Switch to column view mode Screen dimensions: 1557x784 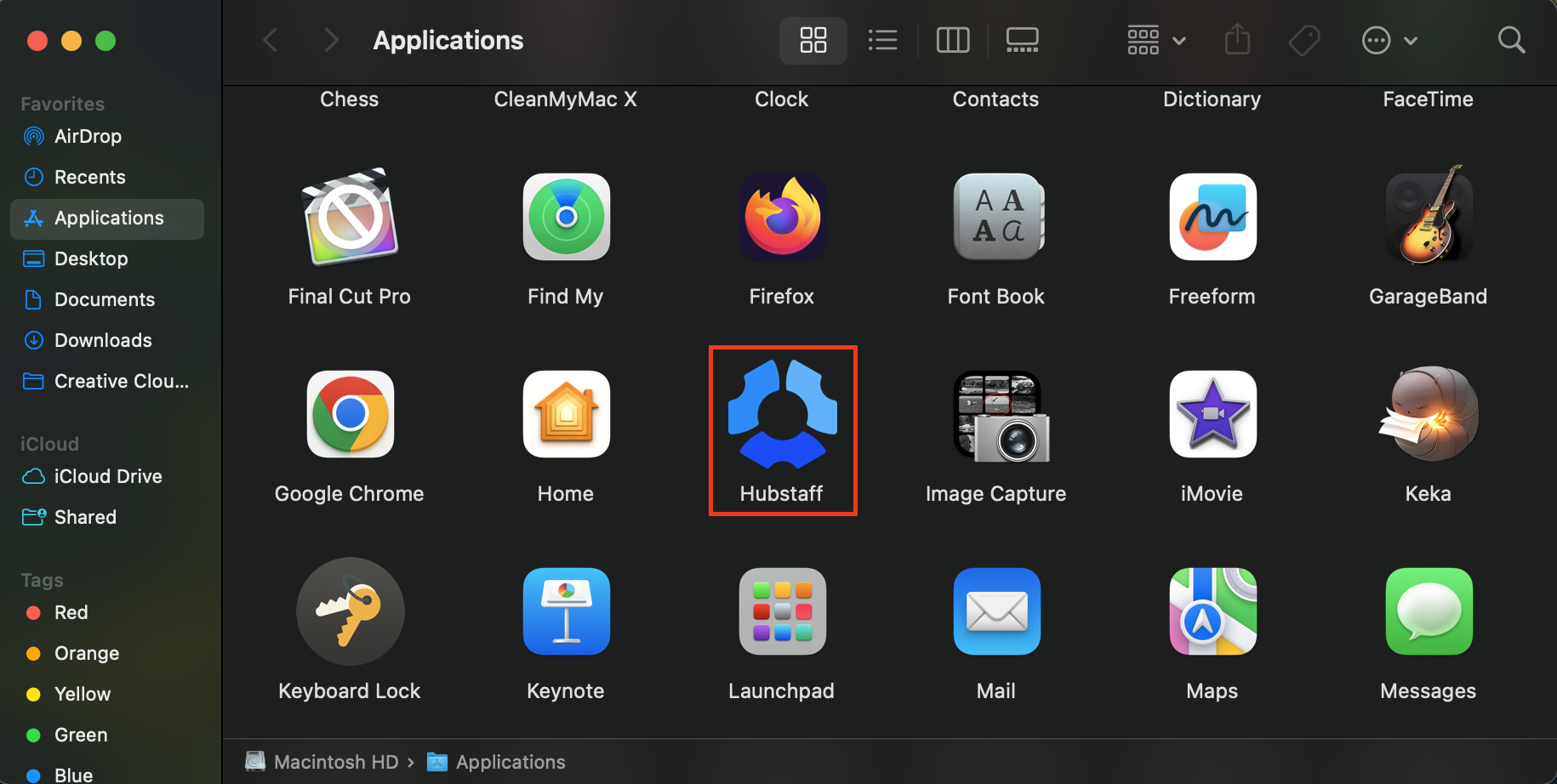coord(953,40)
